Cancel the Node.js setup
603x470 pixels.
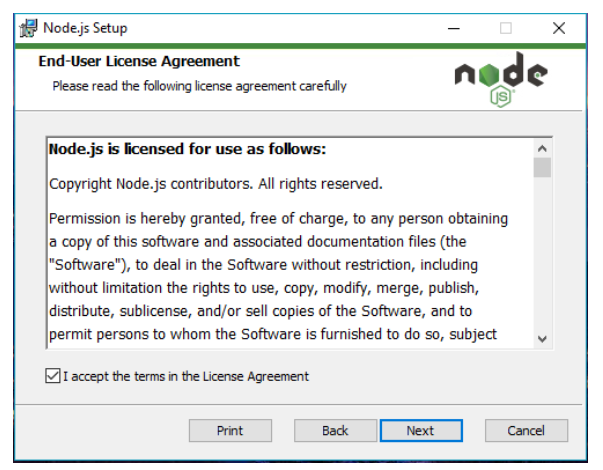click(x=526, y=430)
